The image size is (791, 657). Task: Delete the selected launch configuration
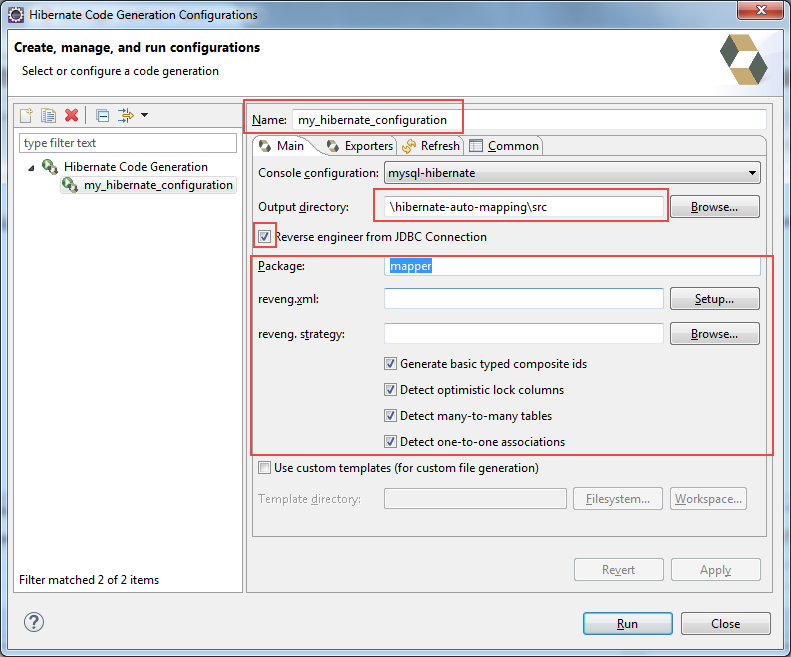71,116
